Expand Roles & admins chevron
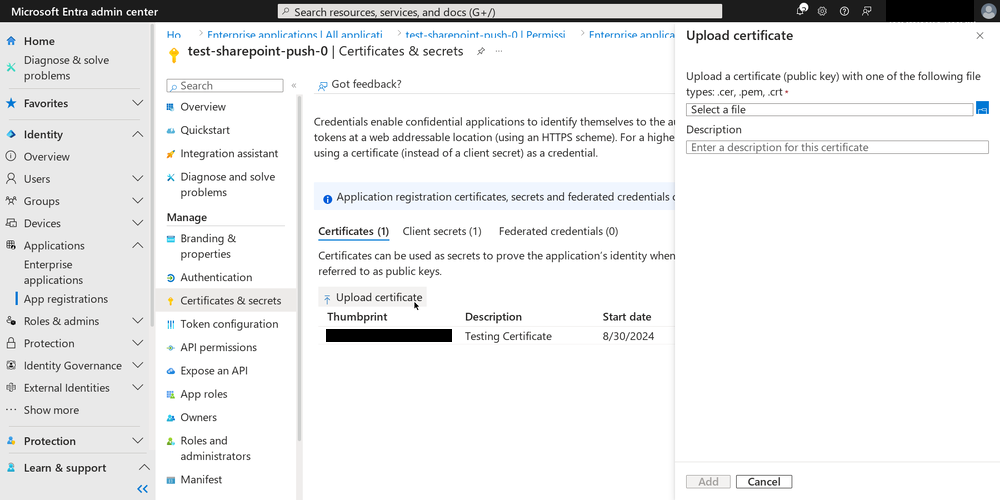Image resolution: width=1000 pixels, height=500 pixels. coord(137,321)
